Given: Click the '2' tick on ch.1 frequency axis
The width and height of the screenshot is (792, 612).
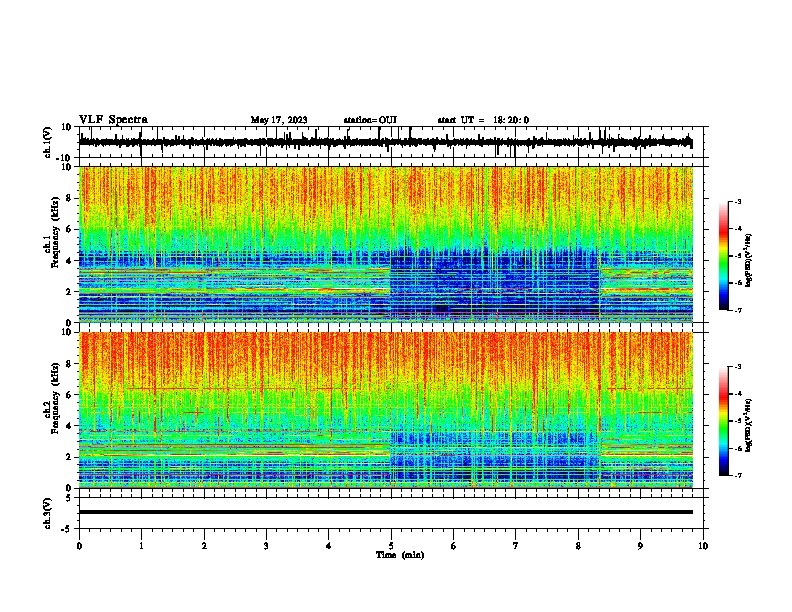Looking at the screenshot, I should pos(69,292).
